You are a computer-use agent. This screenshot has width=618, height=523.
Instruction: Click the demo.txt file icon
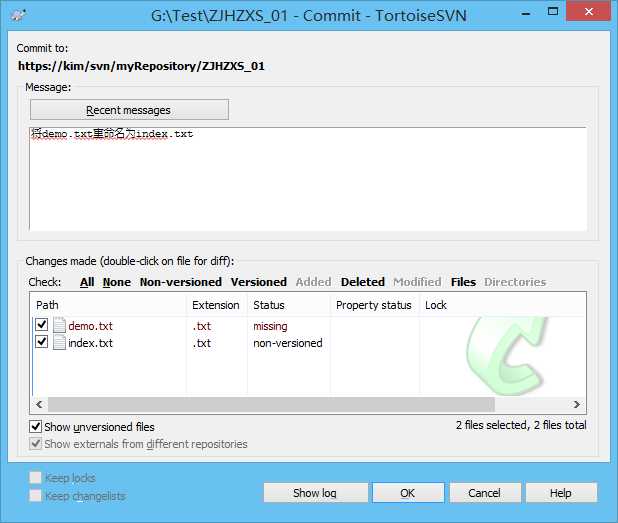59,325
